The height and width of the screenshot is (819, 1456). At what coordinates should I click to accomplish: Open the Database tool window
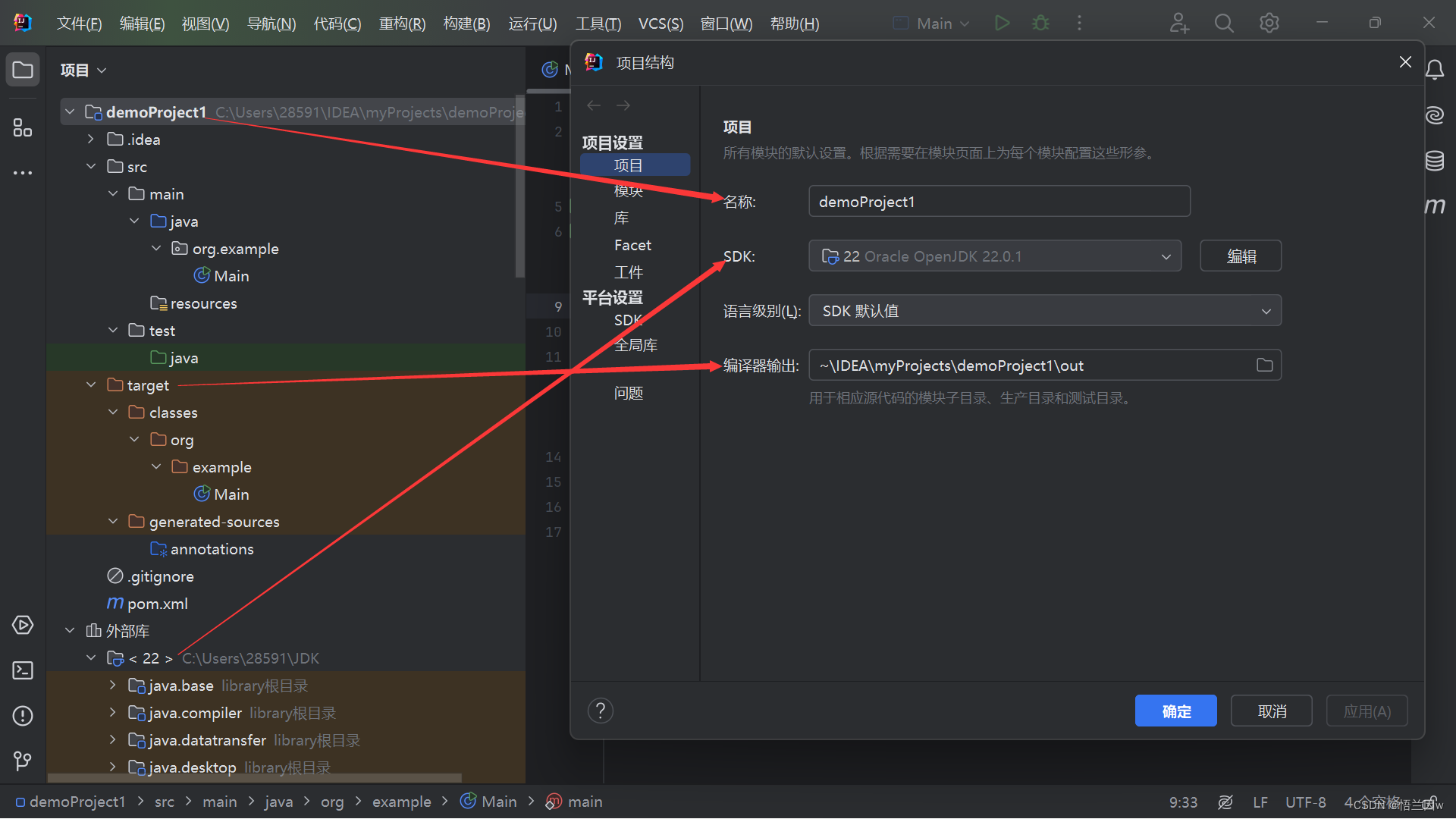1434,161
